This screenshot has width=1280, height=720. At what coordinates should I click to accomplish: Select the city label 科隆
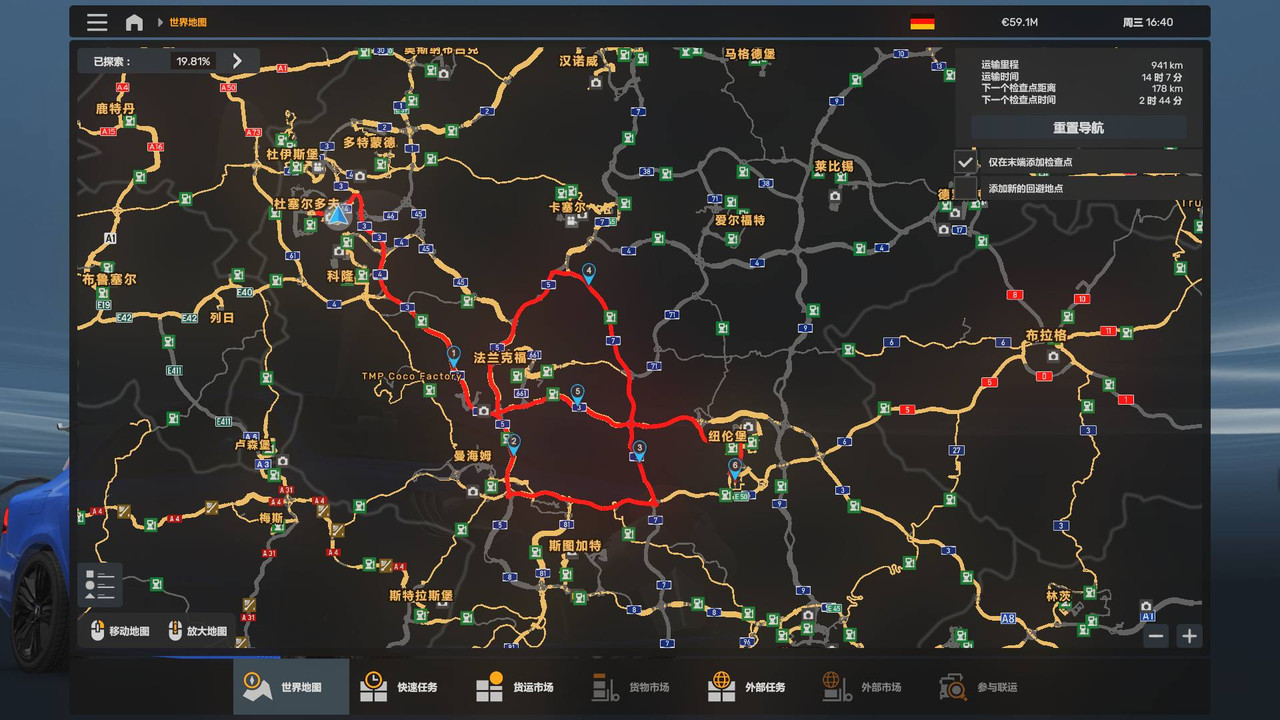[340, 276]
